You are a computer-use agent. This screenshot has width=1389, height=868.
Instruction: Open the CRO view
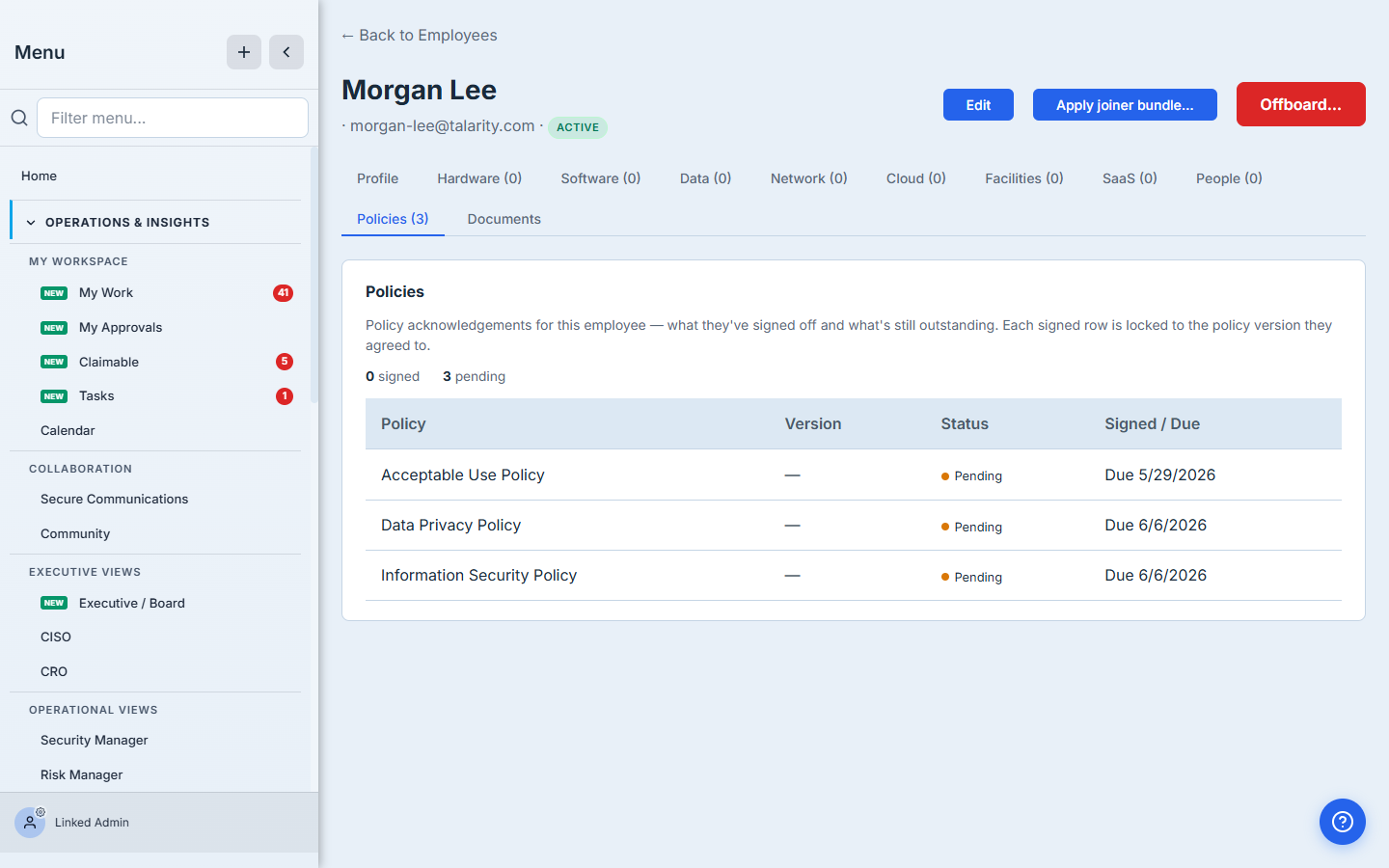(54, 672)
